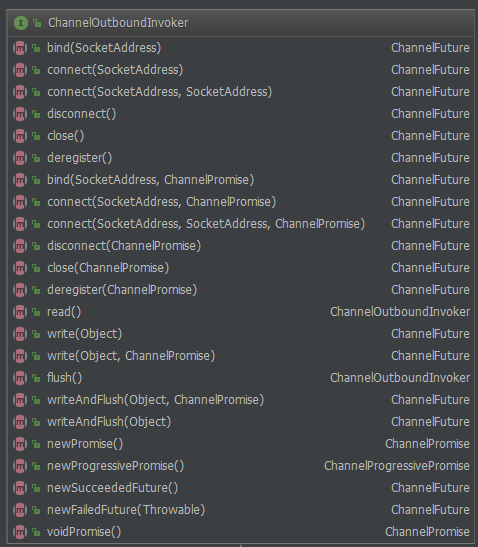Image resolution: width=478 pixels, height=547 pixels.
Task: Click public visibility icon beside voidPromise()
Action: click(36, 532)
